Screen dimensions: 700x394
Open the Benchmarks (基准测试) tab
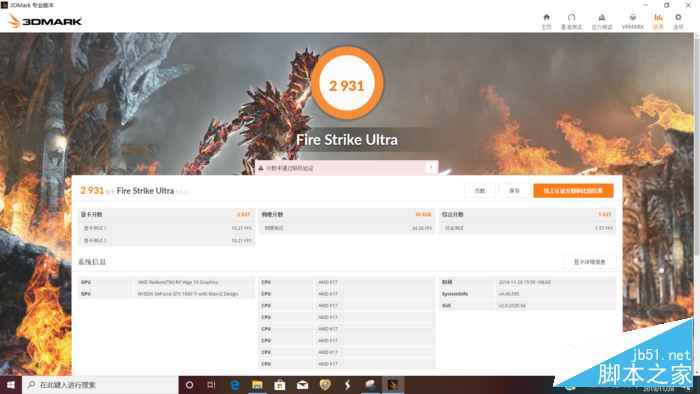pos(571,21)
